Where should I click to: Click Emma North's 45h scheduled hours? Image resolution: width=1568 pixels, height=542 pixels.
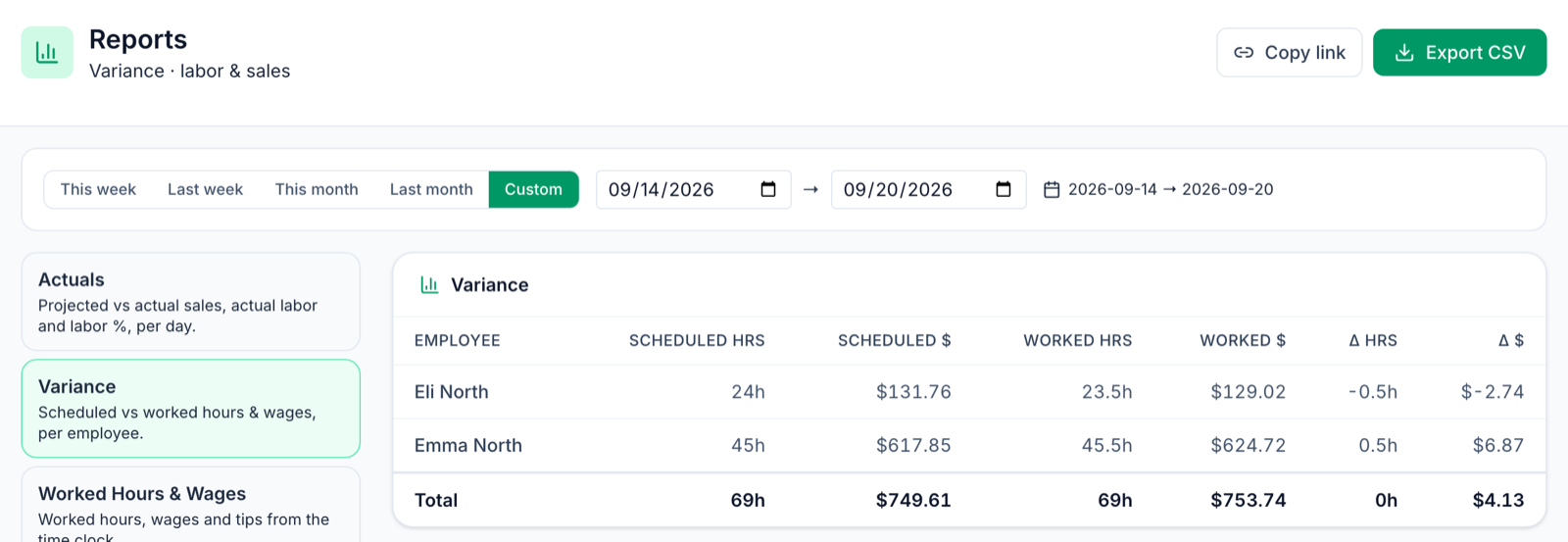tap(748, 446)
